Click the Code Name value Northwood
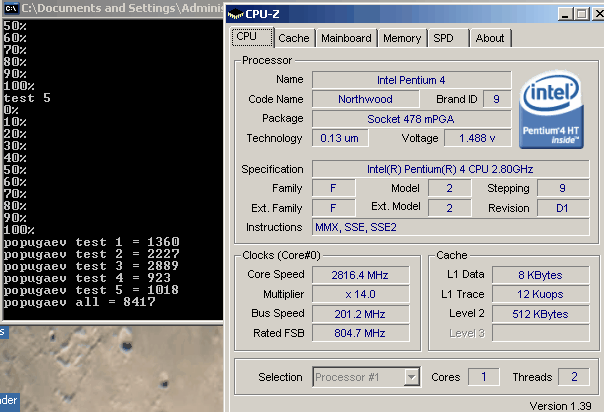Image resolution: width=604 pixels, height=412 pixels. click(365, 99)
